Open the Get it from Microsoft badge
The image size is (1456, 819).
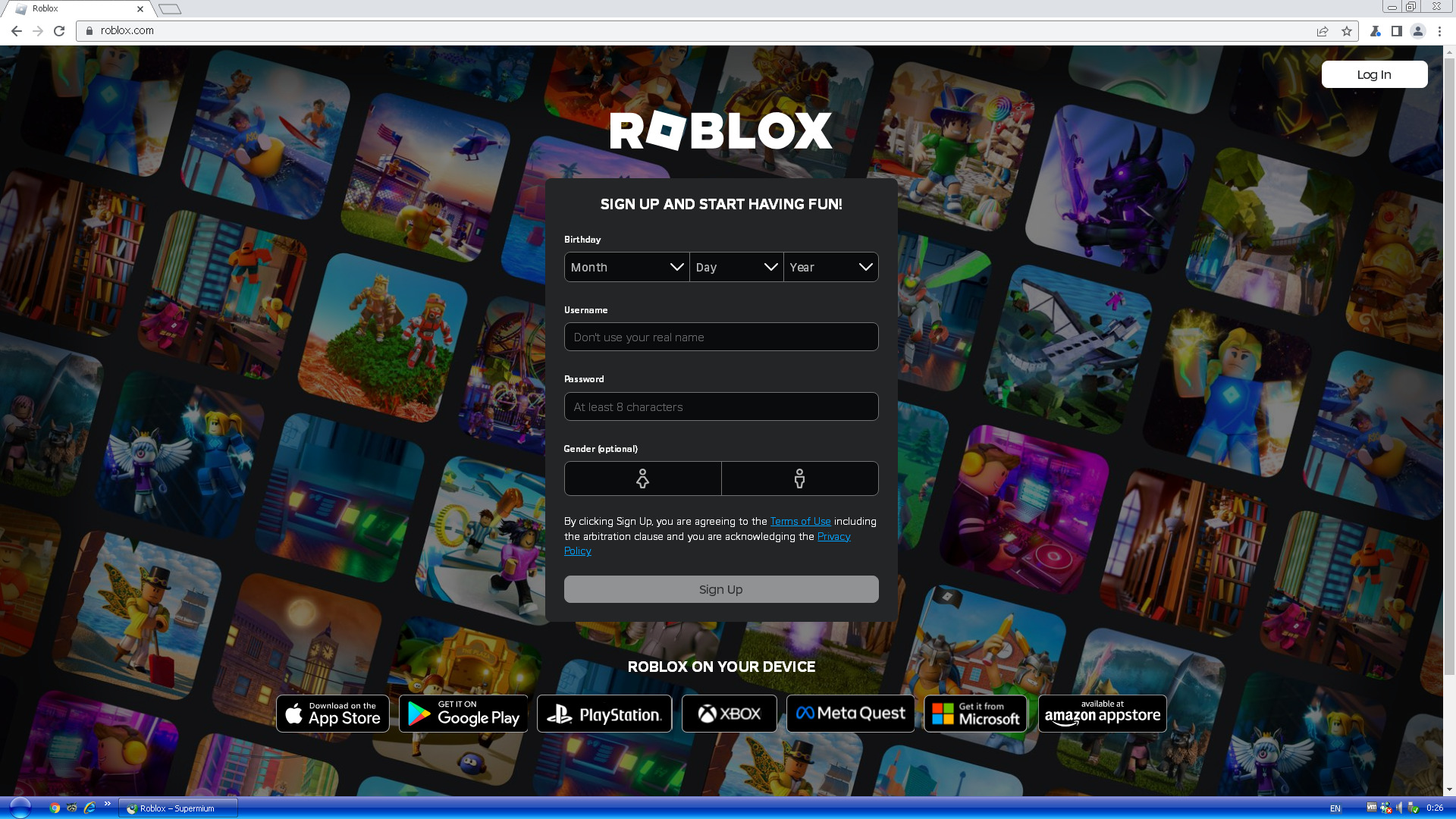975,714
